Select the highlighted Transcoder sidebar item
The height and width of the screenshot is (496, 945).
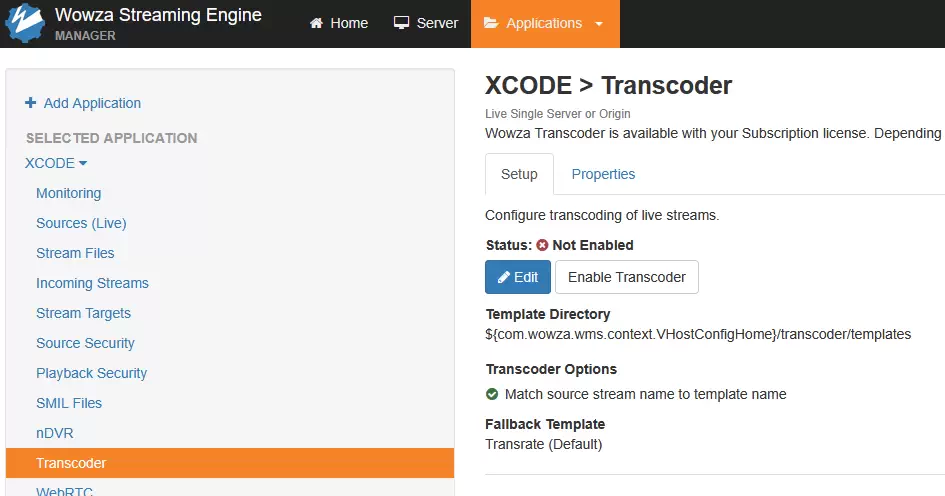[230, 463]
